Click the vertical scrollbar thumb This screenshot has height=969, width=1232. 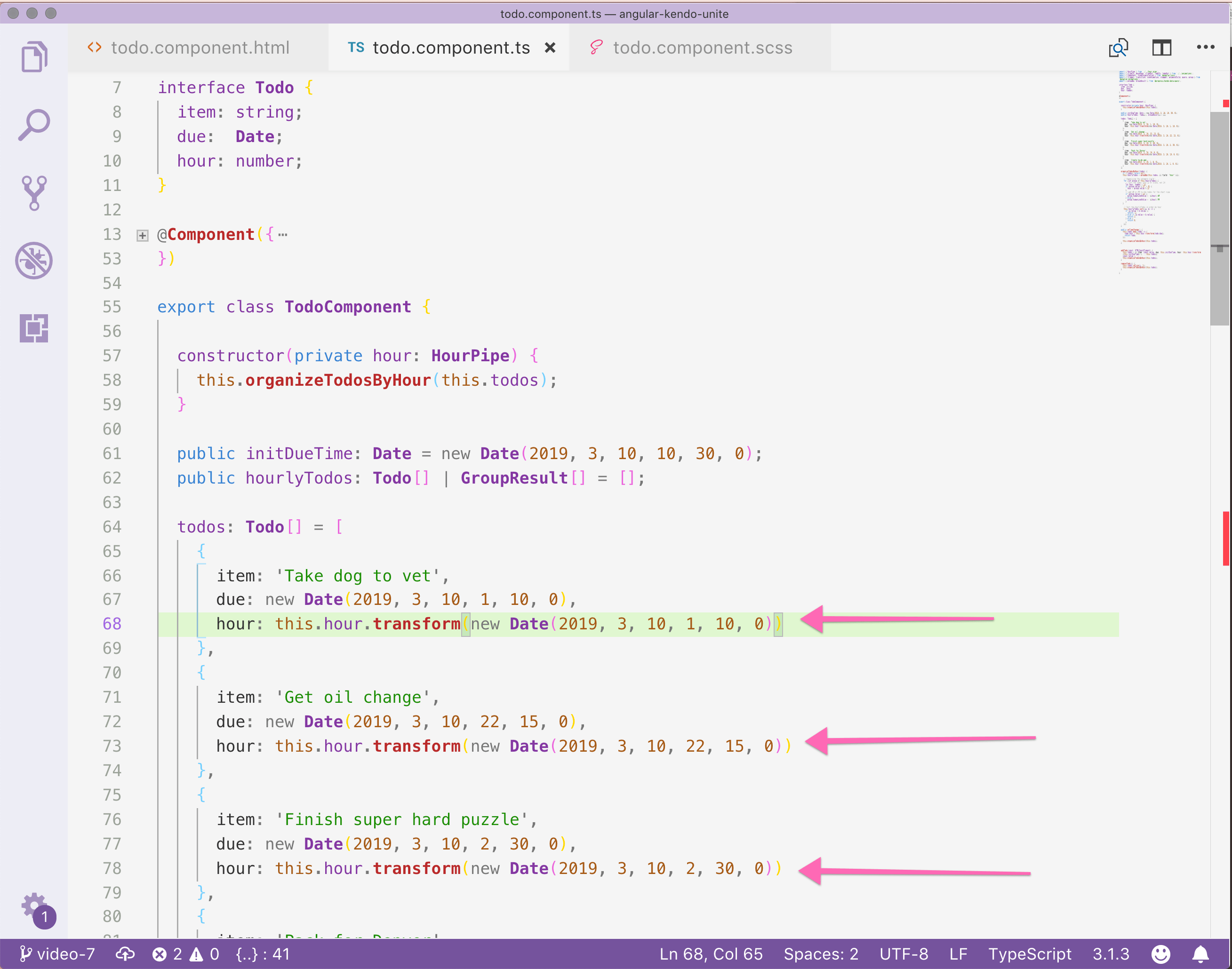tap(1220, 218)
